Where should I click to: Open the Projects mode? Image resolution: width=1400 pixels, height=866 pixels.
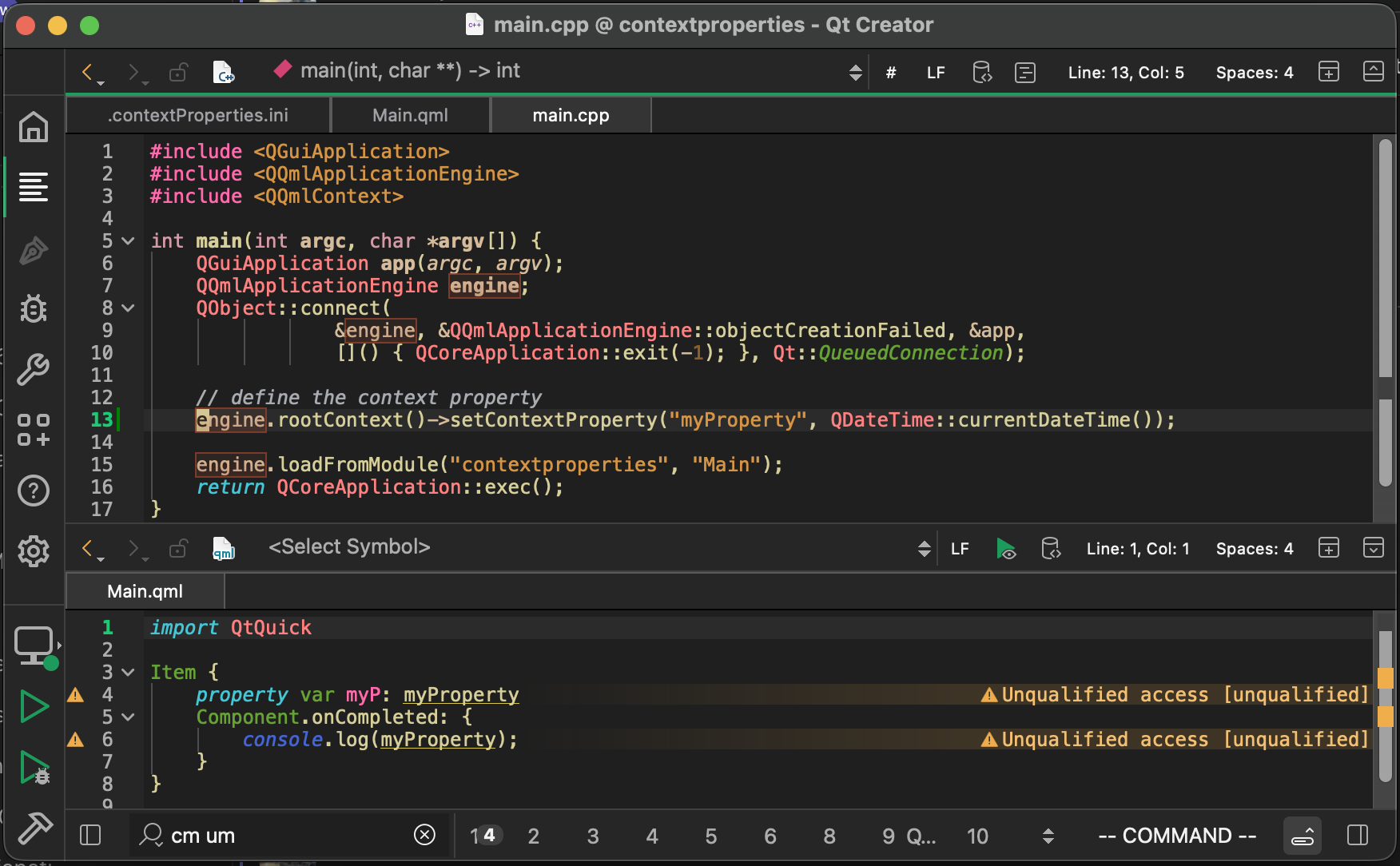[34, 369]
